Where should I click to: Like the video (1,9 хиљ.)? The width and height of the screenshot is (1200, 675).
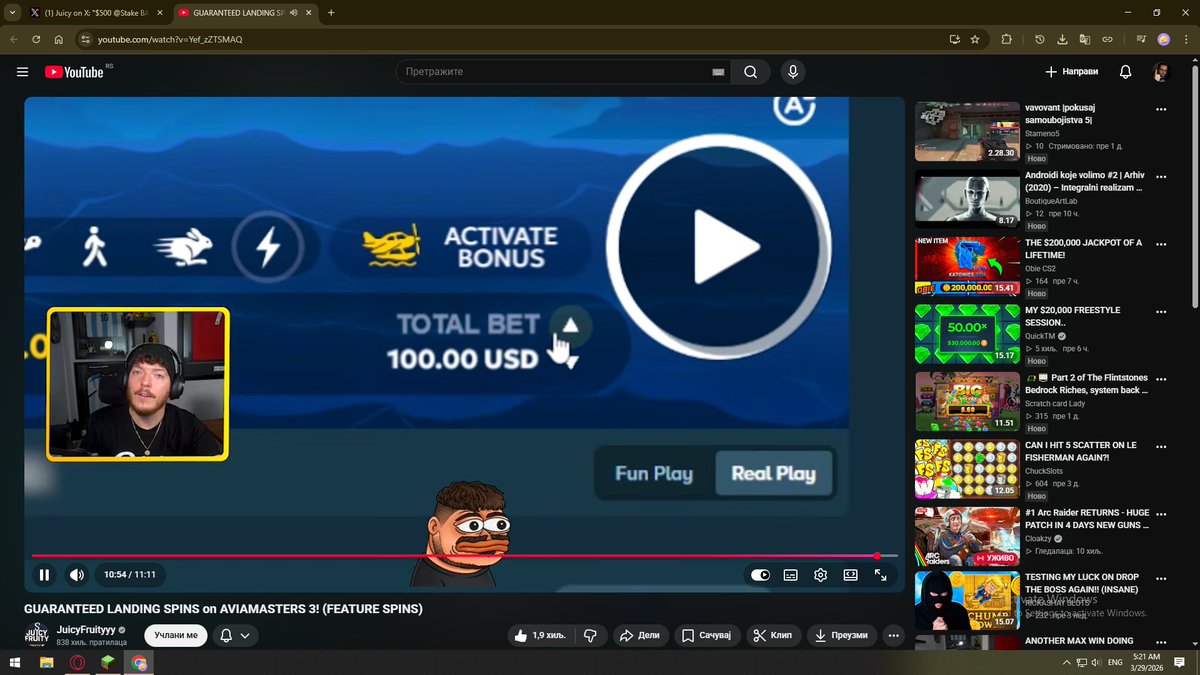[540, 635]
